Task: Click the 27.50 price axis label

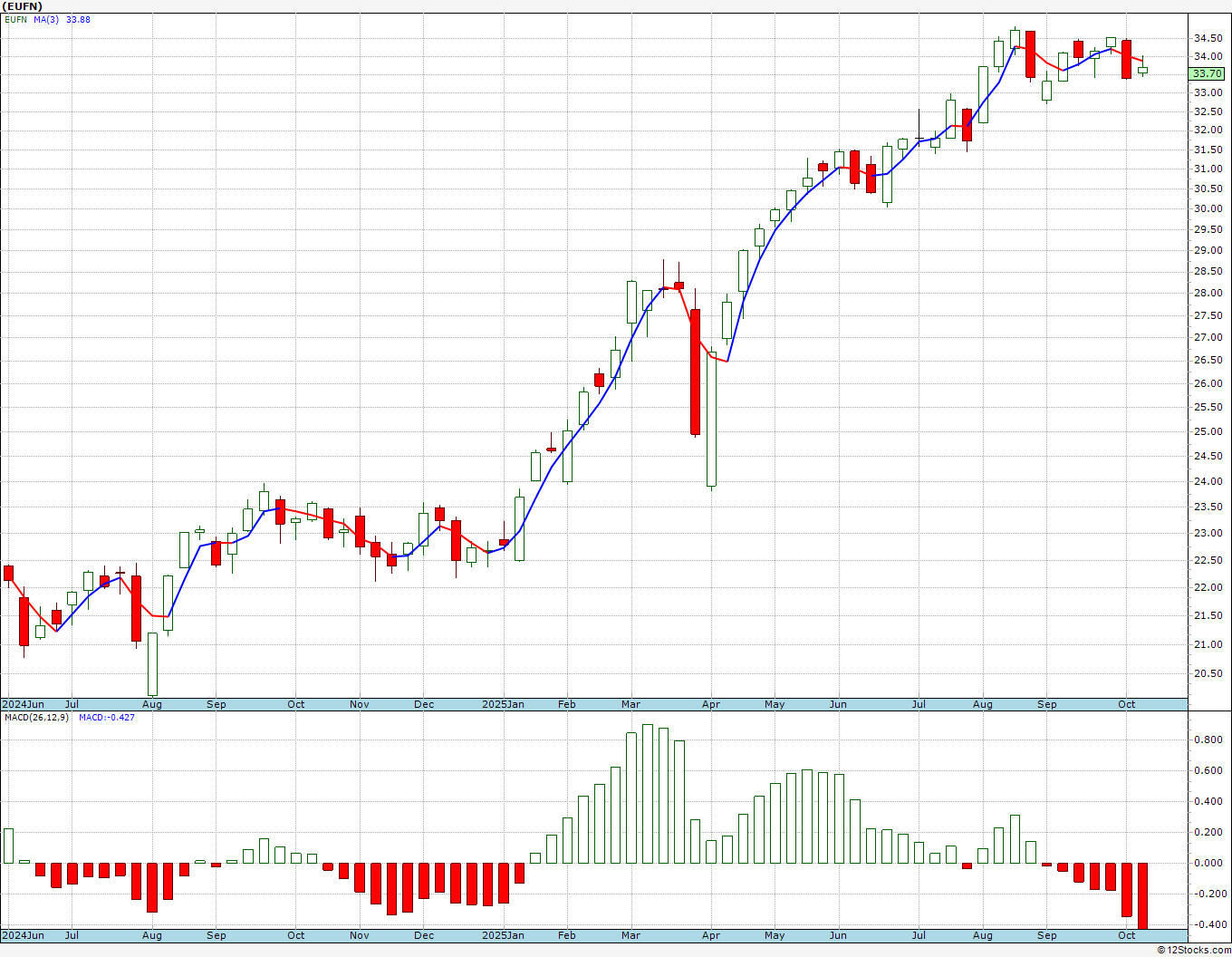Action: click(1208, 316)
